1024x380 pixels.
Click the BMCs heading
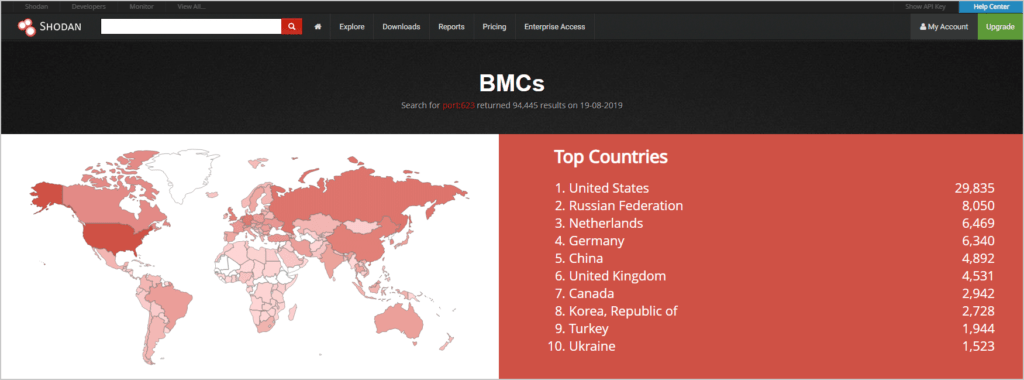511,83
